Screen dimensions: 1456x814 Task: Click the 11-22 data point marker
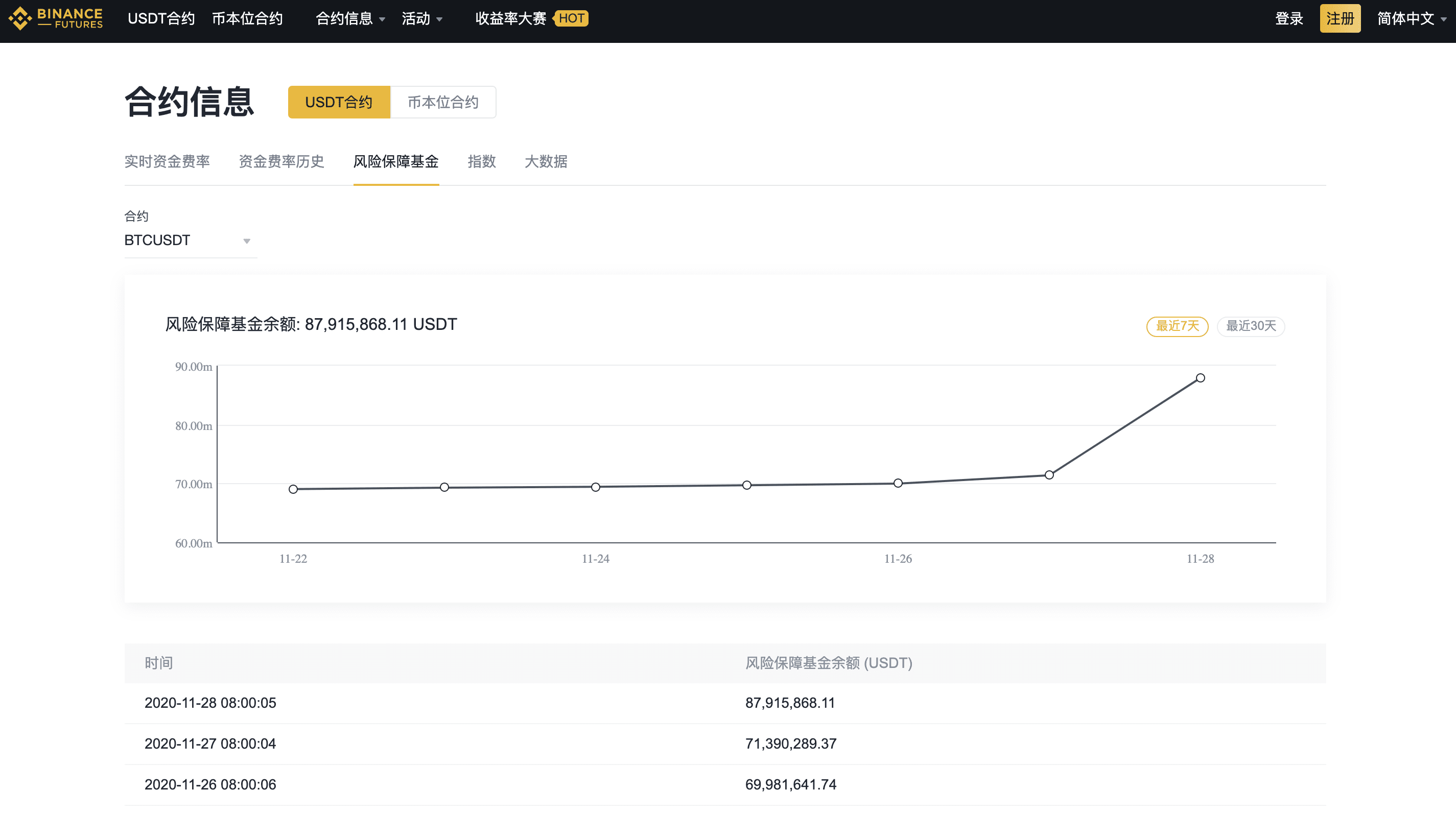pyautogui.click(x=293, y=489)
